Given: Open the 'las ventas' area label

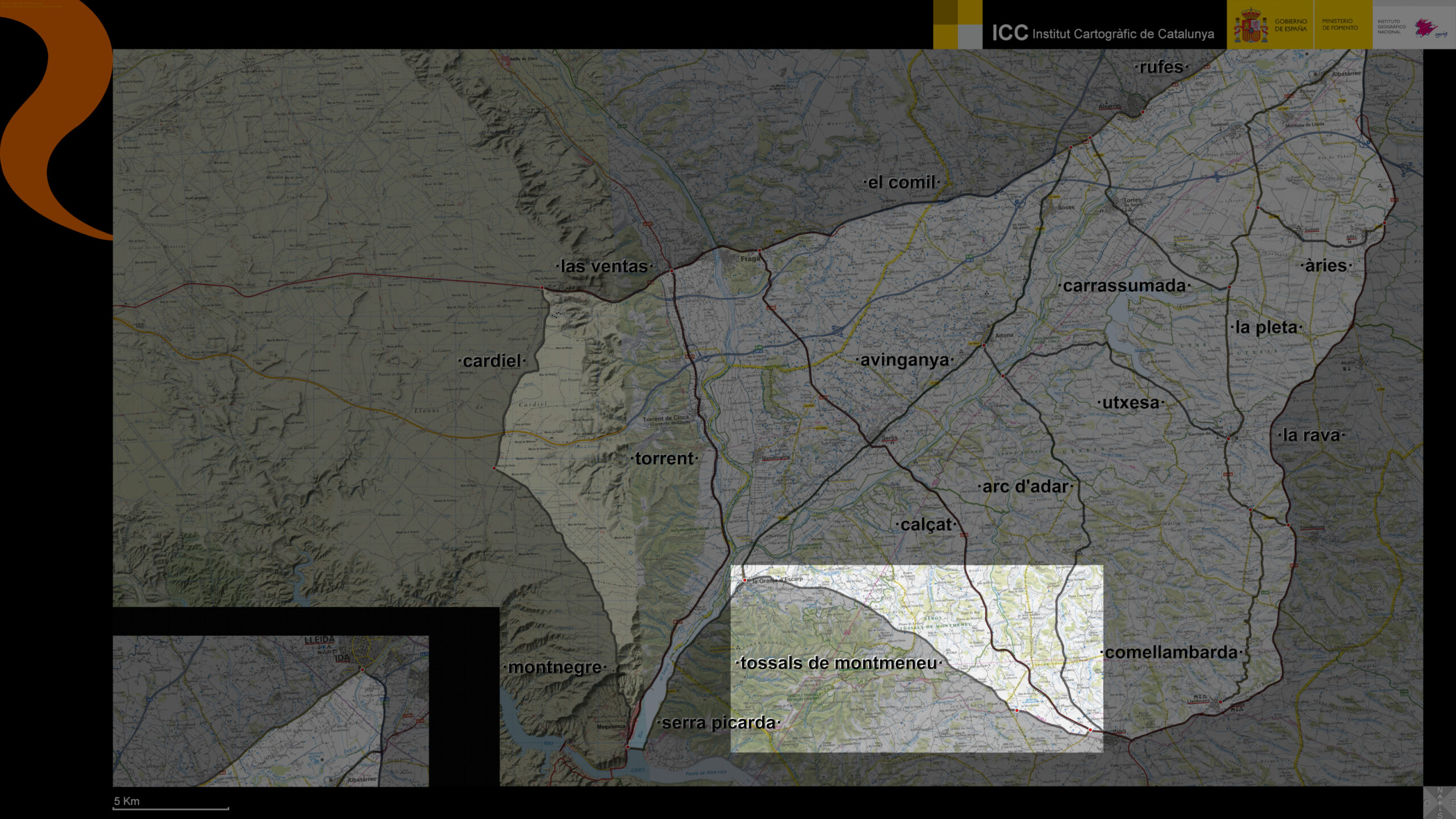Looking at the screenshot, I should (x=603, y=266).
